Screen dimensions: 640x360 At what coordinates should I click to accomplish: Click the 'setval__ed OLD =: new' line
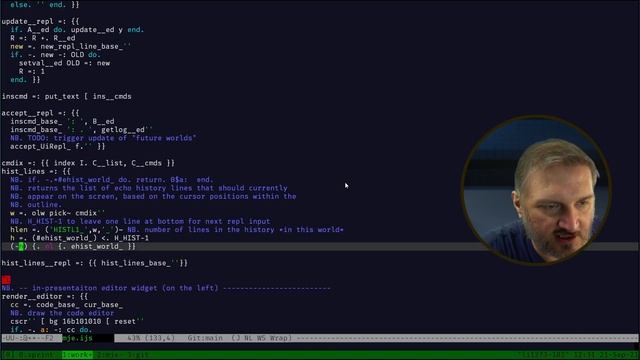click(x=64, y=63)
